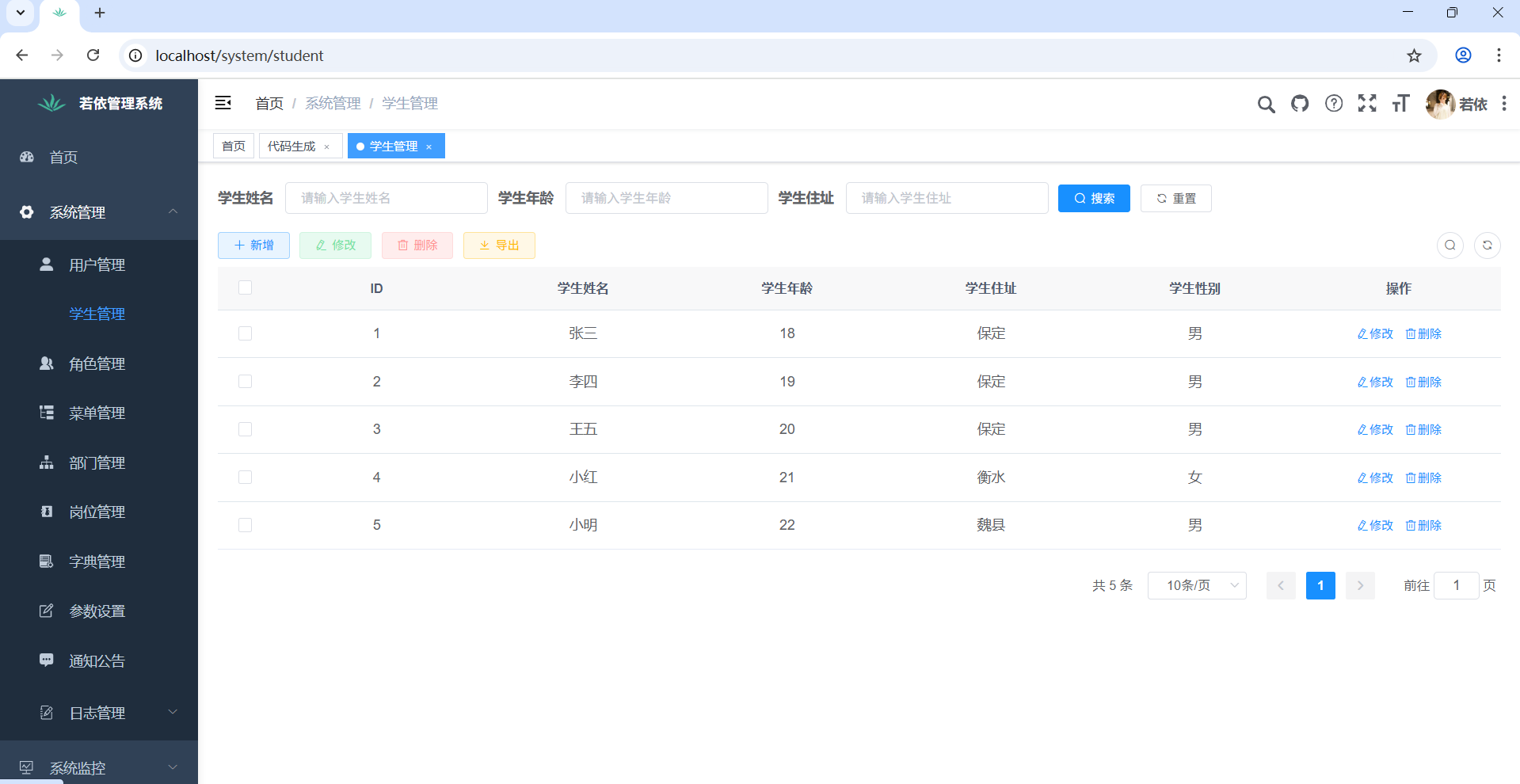Check the row for 小明

pyautogui.click(x=246, y=525)
